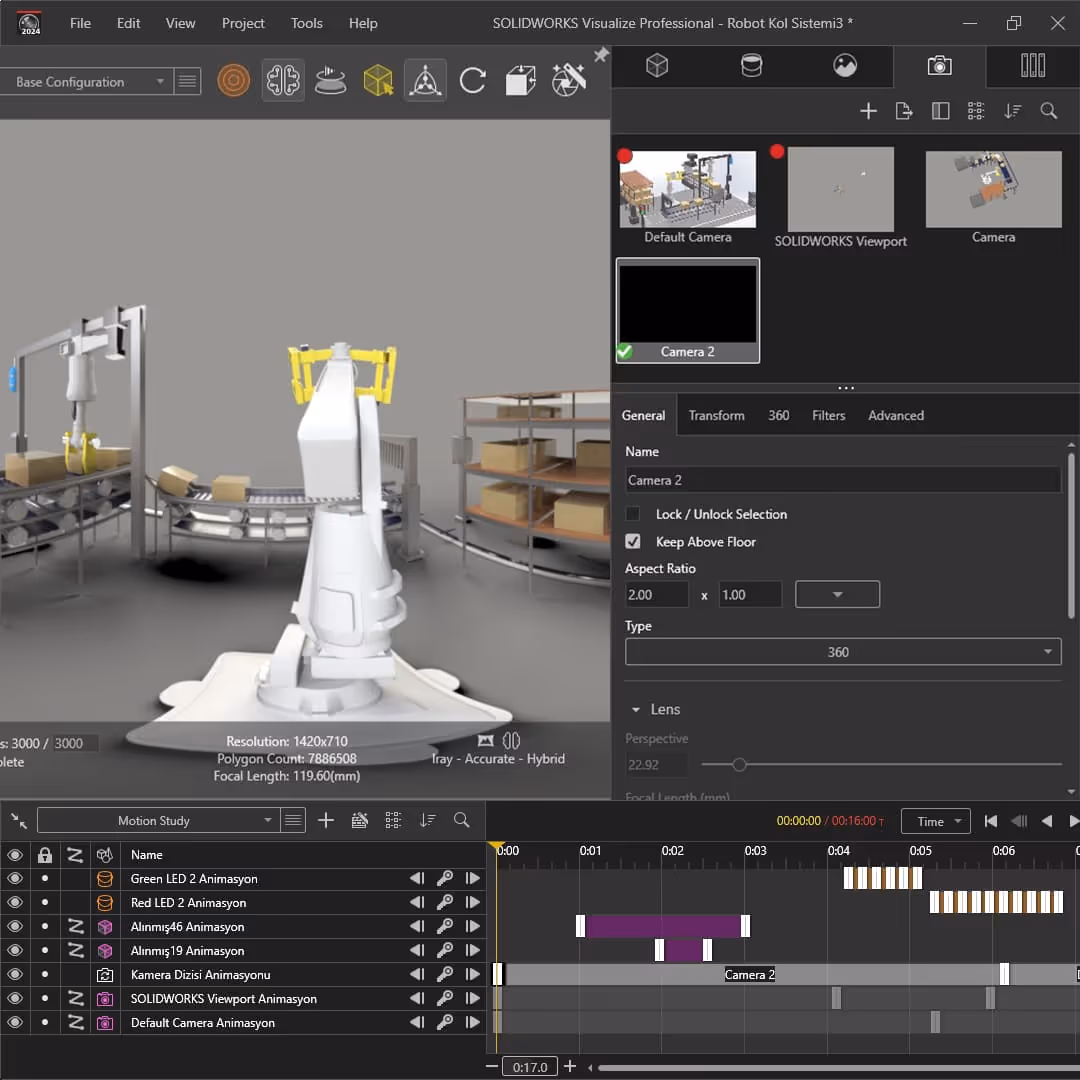Increase timeline zoom with the plus button
This screenshot has width=1080, height=1080.
click(570, 1066)
